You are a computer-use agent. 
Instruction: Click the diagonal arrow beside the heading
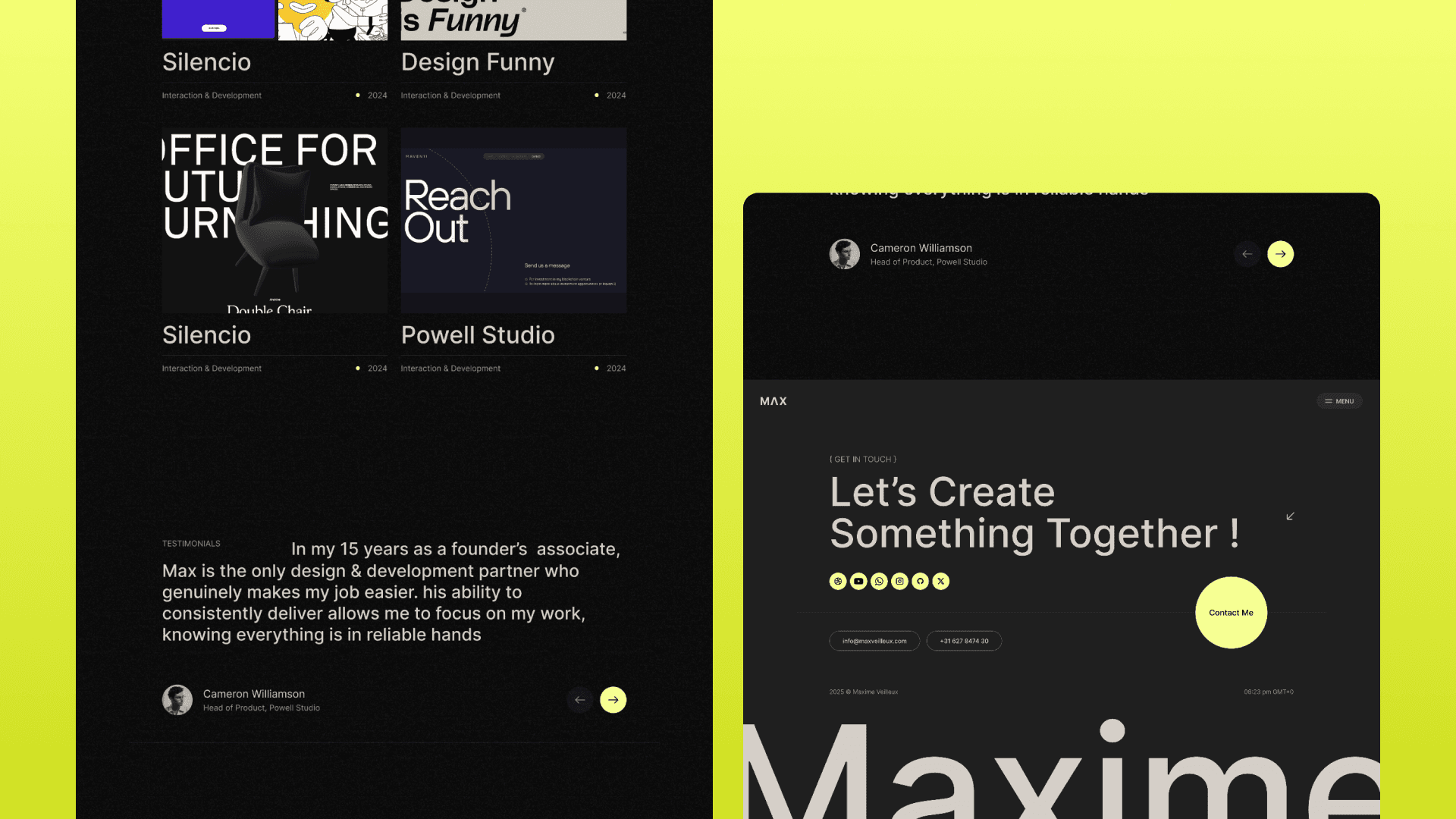pos(1290,516)
